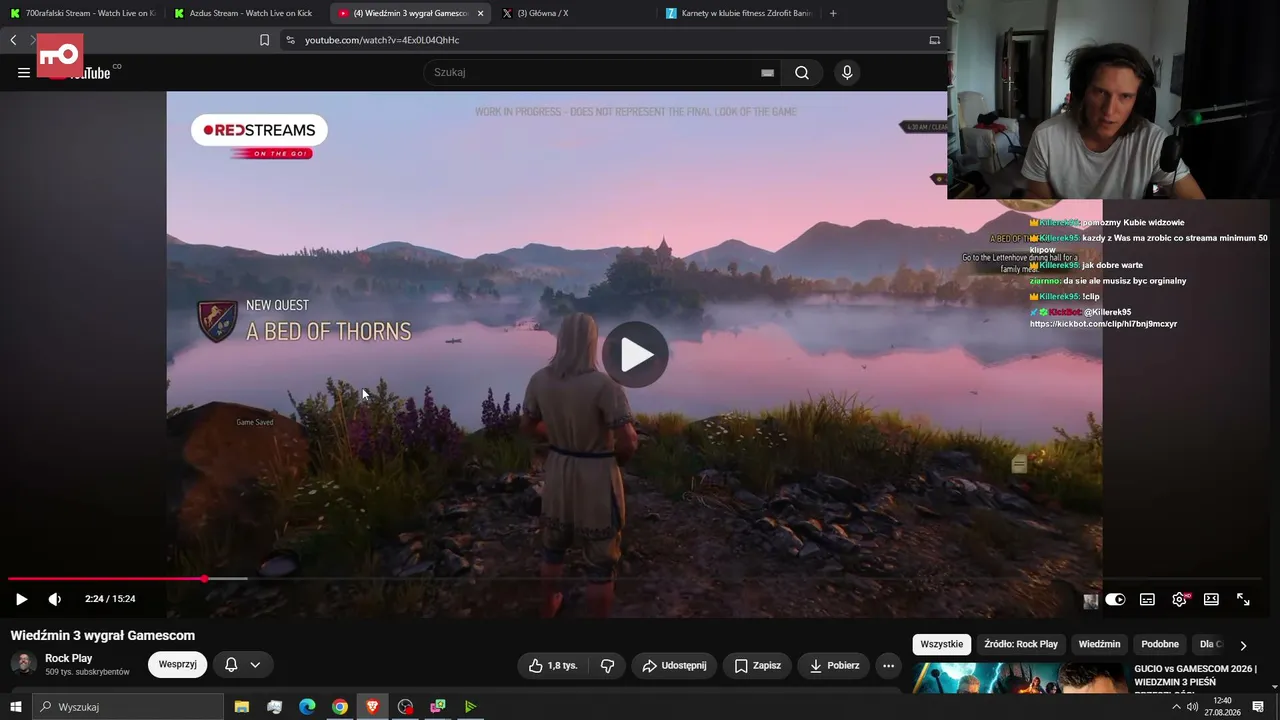Viewport: 1280px width, 720px height.
Task: Open the cast icon in browser toolbar
Action: [935, 40]
